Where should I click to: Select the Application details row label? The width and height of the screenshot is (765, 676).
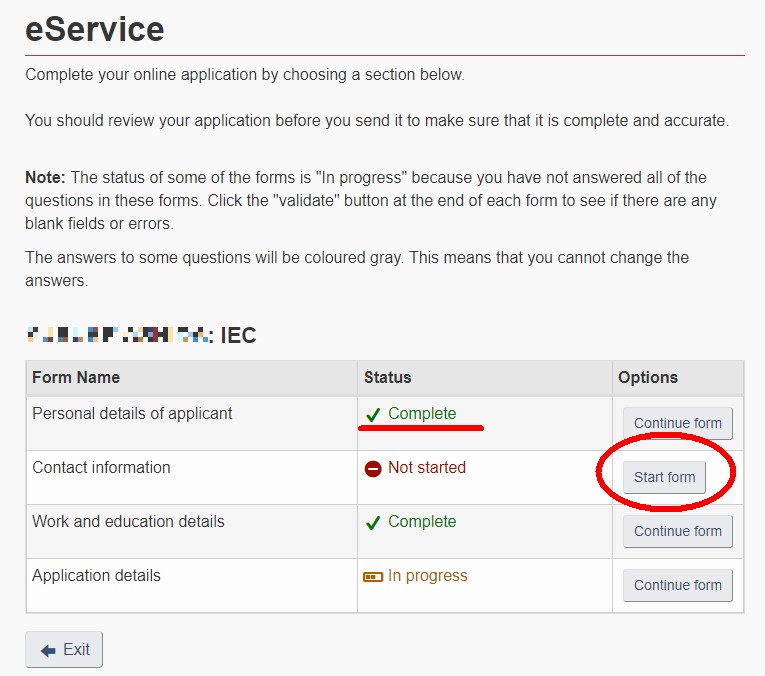[x=97, y=576]
